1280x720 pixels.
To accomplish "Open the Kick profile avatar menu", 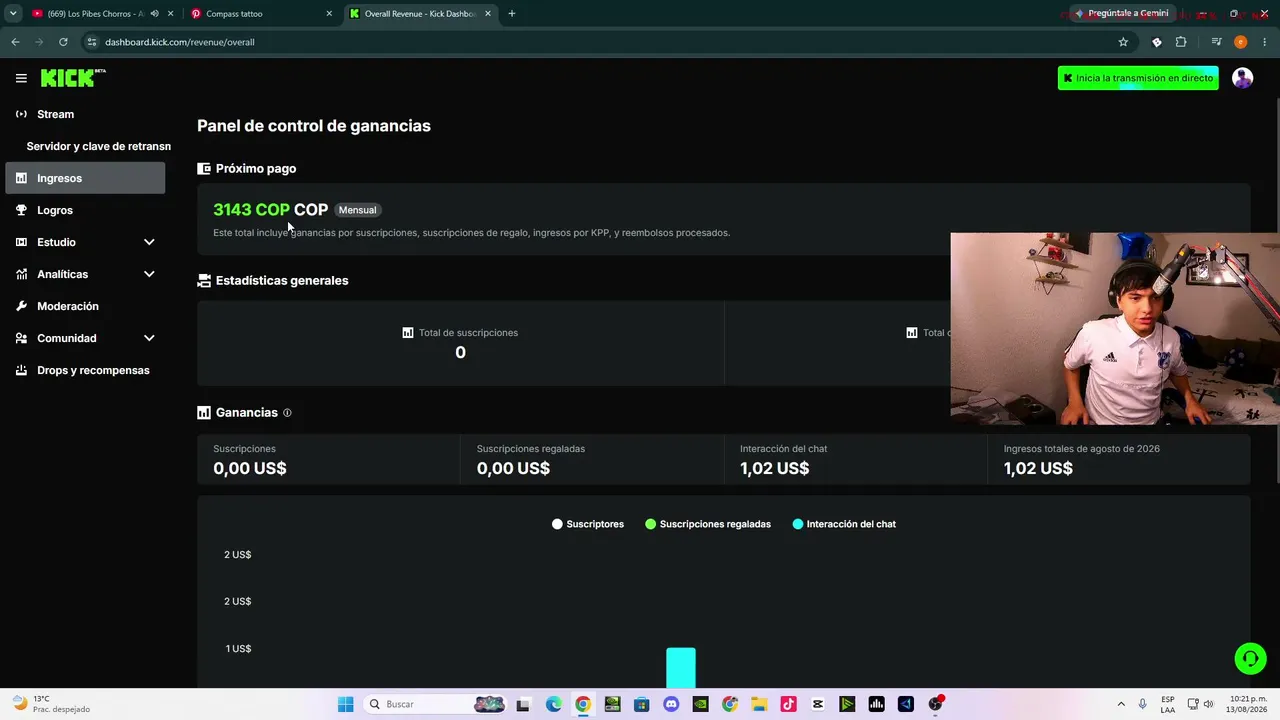I will [1243, 78].
